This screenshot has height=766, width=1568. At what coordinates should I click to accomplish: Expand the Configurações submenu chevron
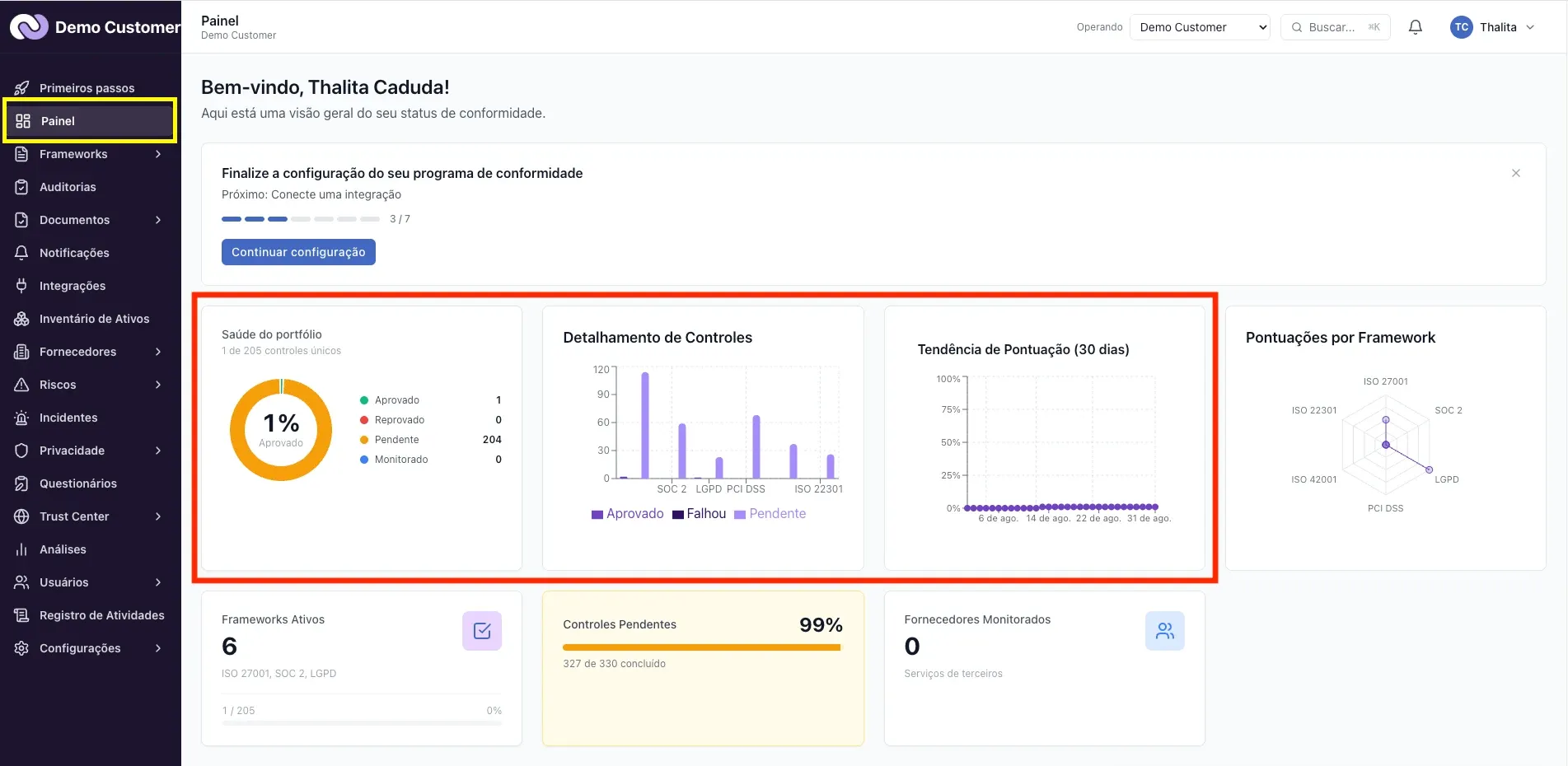click(x=158, y=648)
